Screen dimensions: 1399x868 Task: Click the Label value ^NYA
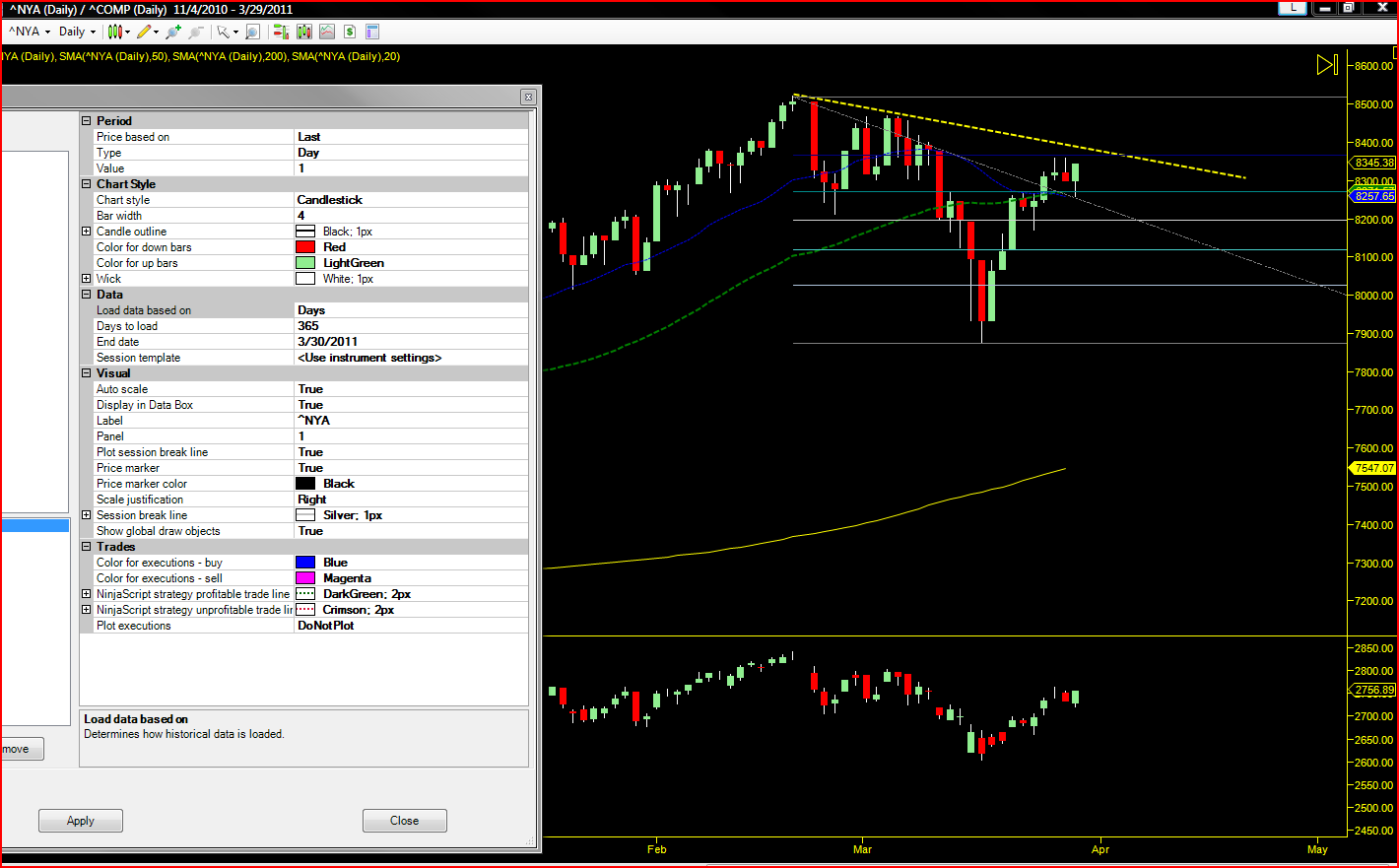[412, 421]
